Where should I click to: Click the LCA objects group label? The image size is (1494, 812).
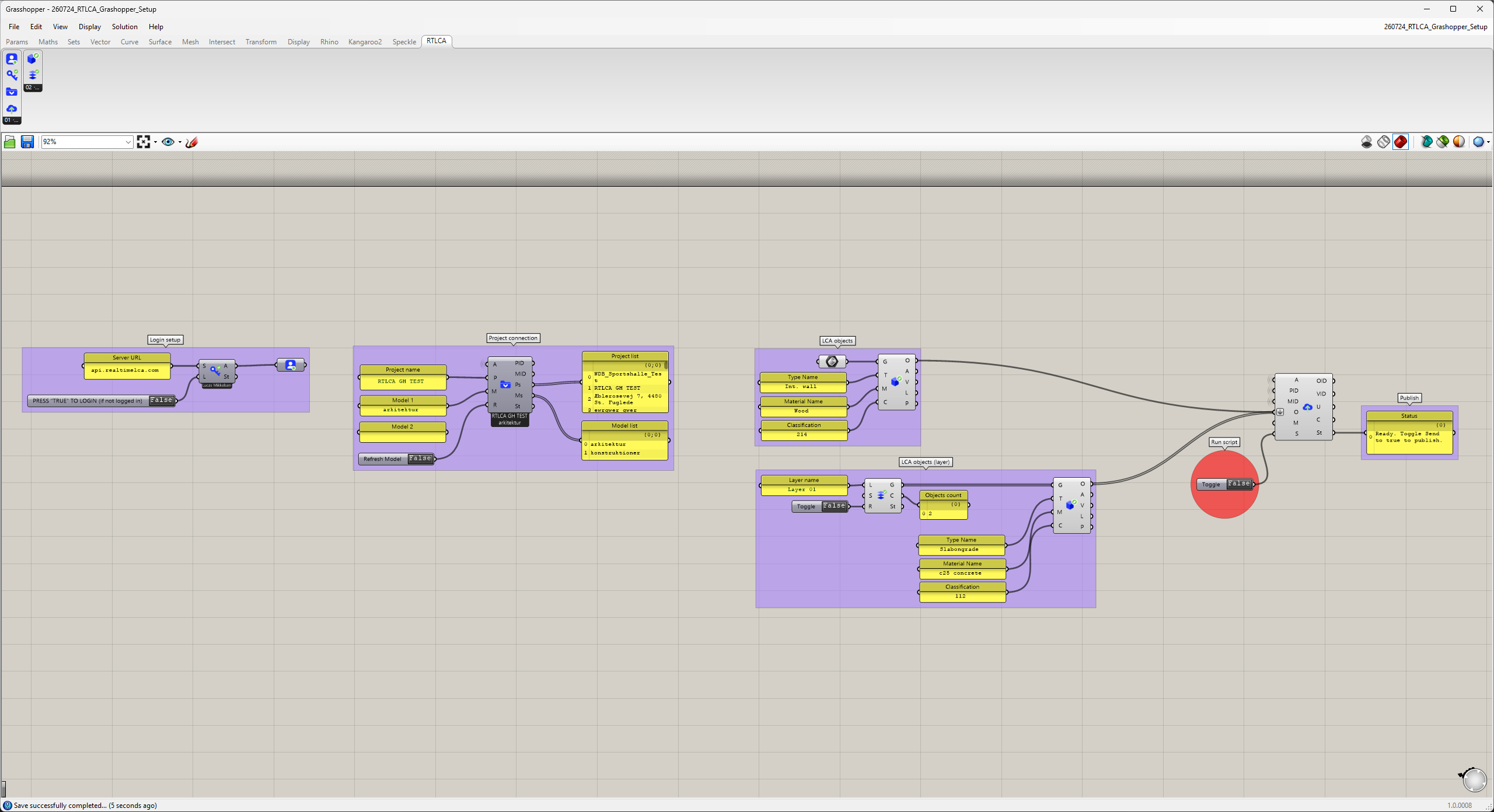click(x=837, y=341)
